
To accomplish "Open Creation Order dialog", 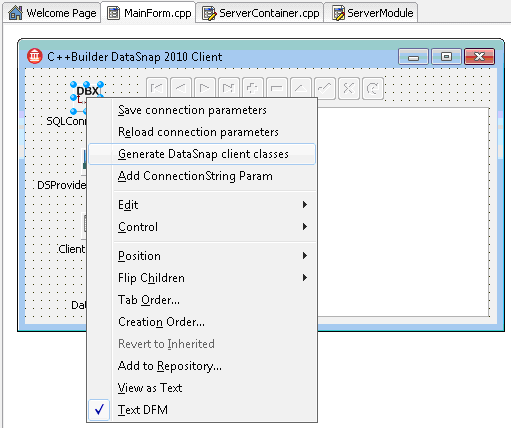I will tap(202, 322).
